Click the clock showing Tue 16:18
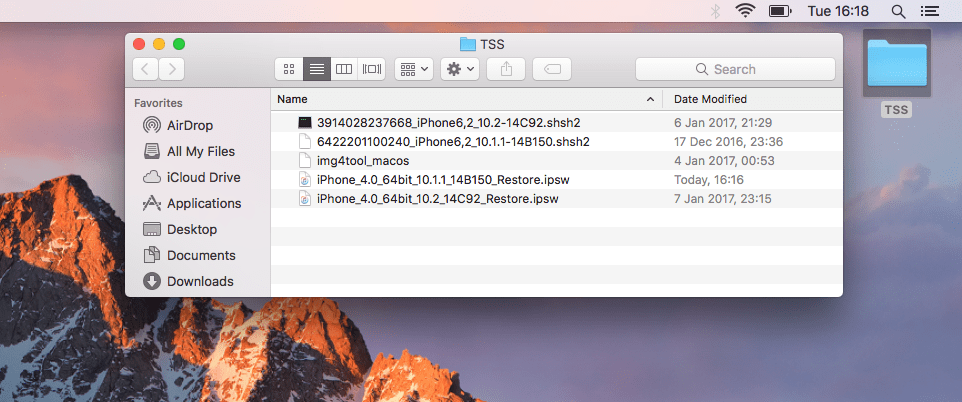The image size is (962, 402). click(838, 11)
